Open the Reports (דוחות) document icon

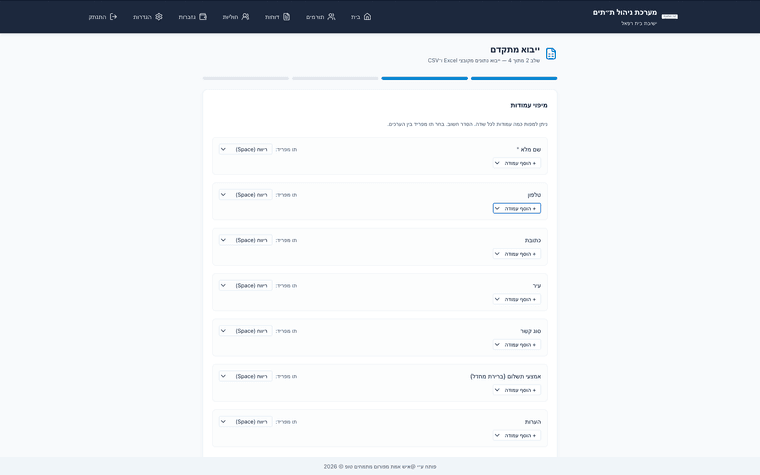tap(286, 17)
